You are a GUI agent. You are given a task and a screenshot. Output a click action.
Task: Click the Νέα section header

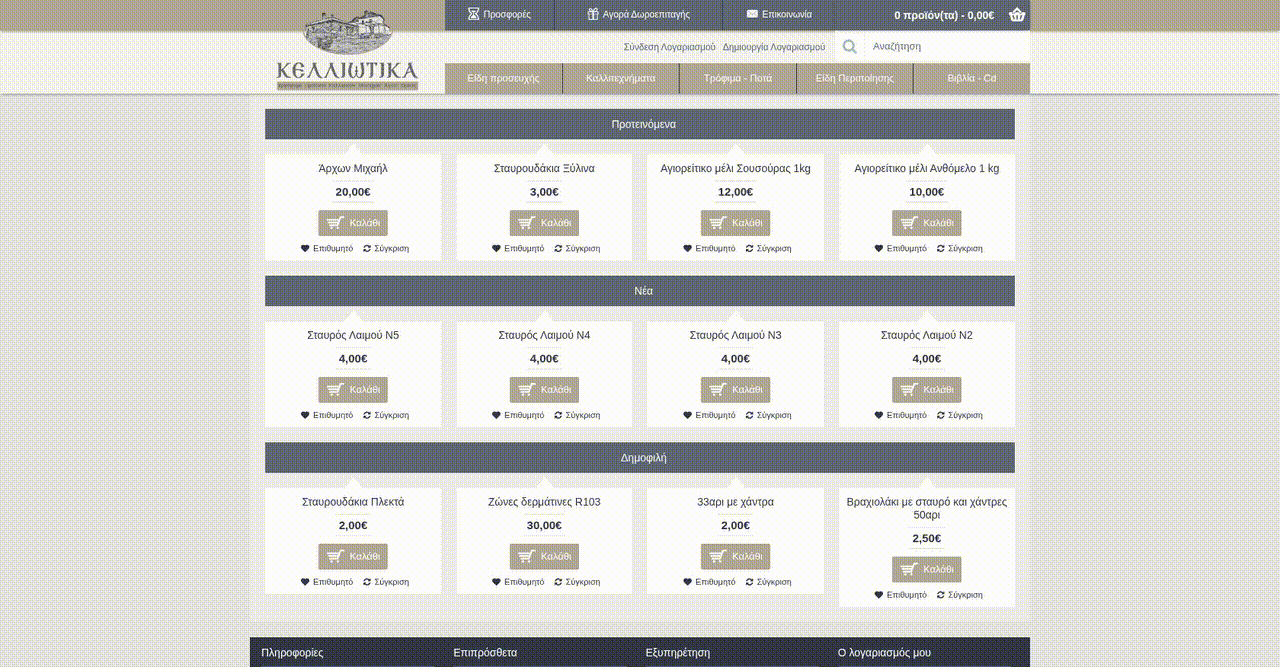coord(640,291)
